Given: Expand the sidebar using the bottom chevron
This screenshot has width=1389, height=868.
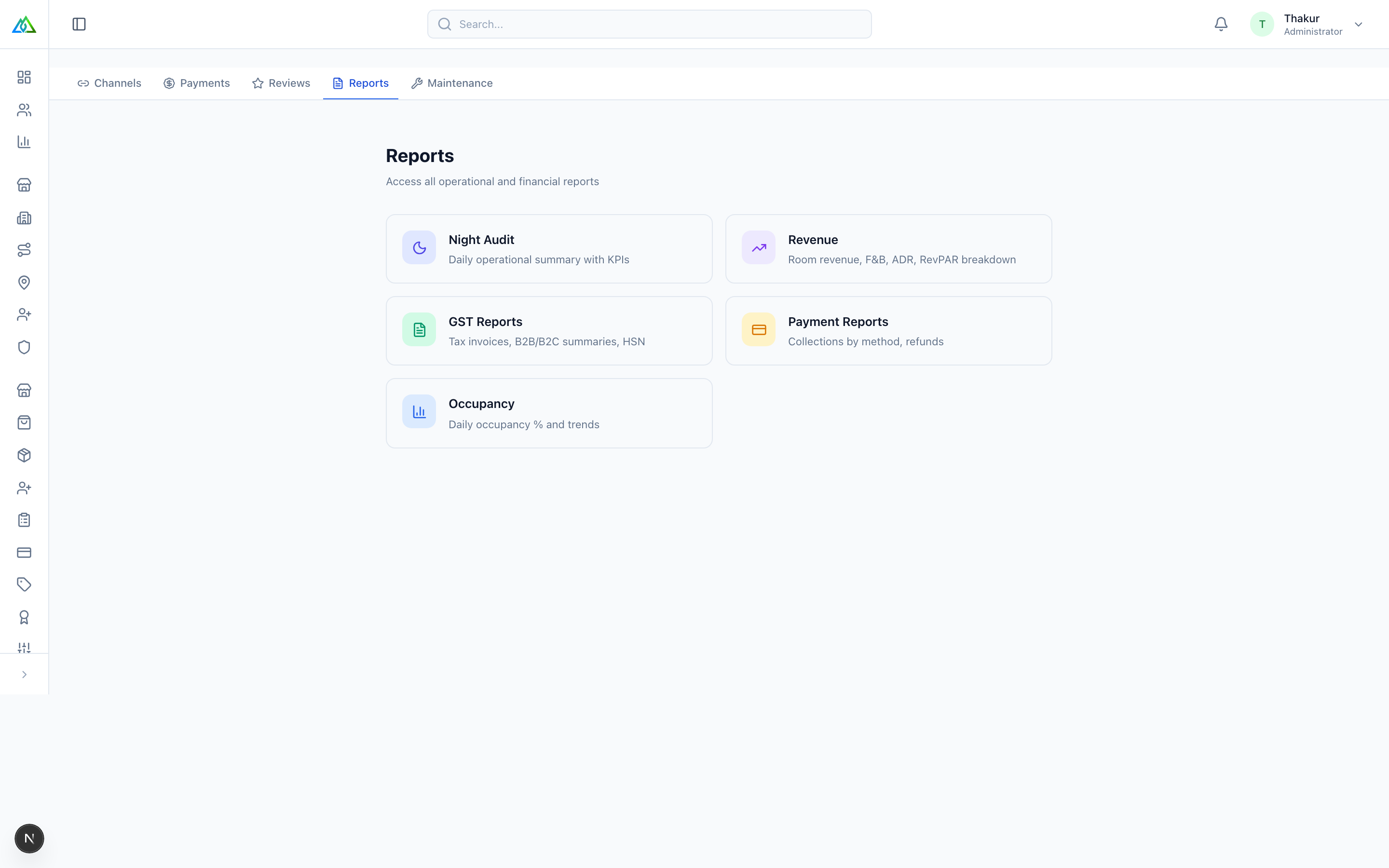Looking at the screenshot, I should pos(24,675).
